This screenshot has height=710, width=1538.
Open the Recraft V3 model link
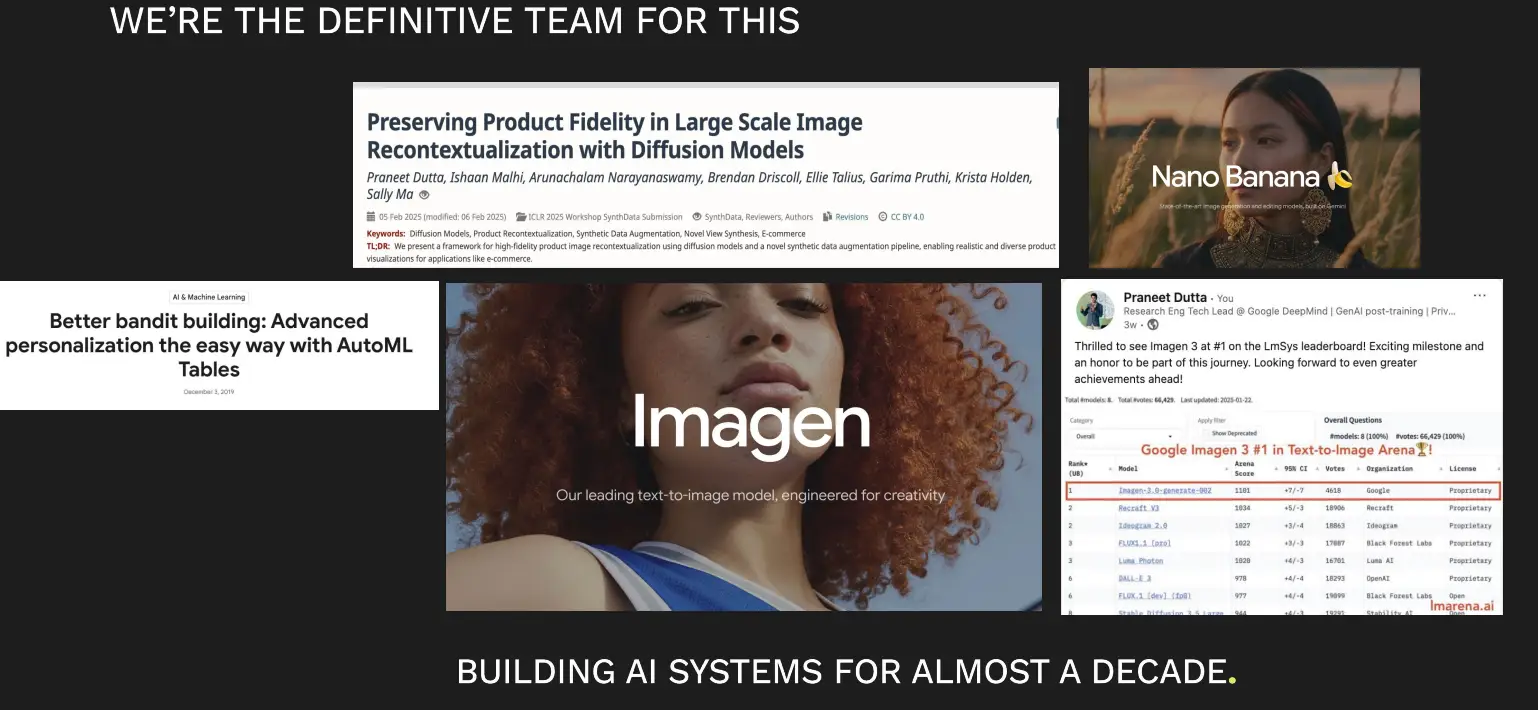[1138, 508]
